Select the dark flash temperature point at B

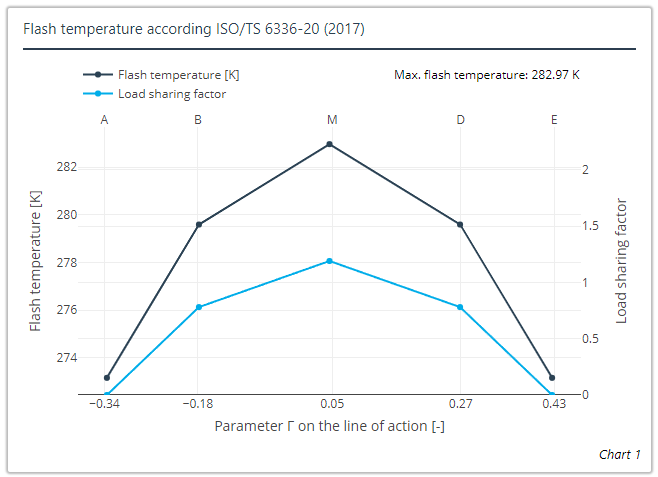[x=198, y=224]
